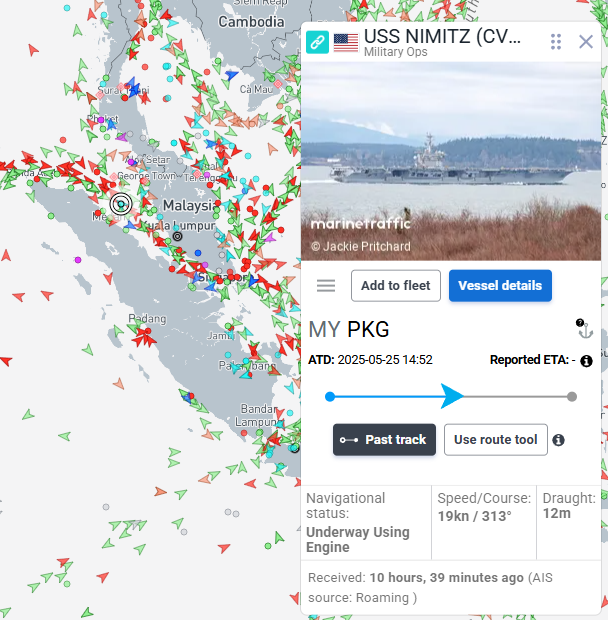Image resolution: width=608 pixels, height=620 pixels.
Task: Click the black target marker near Kuala Lumpur
Action: pos(177,236)
